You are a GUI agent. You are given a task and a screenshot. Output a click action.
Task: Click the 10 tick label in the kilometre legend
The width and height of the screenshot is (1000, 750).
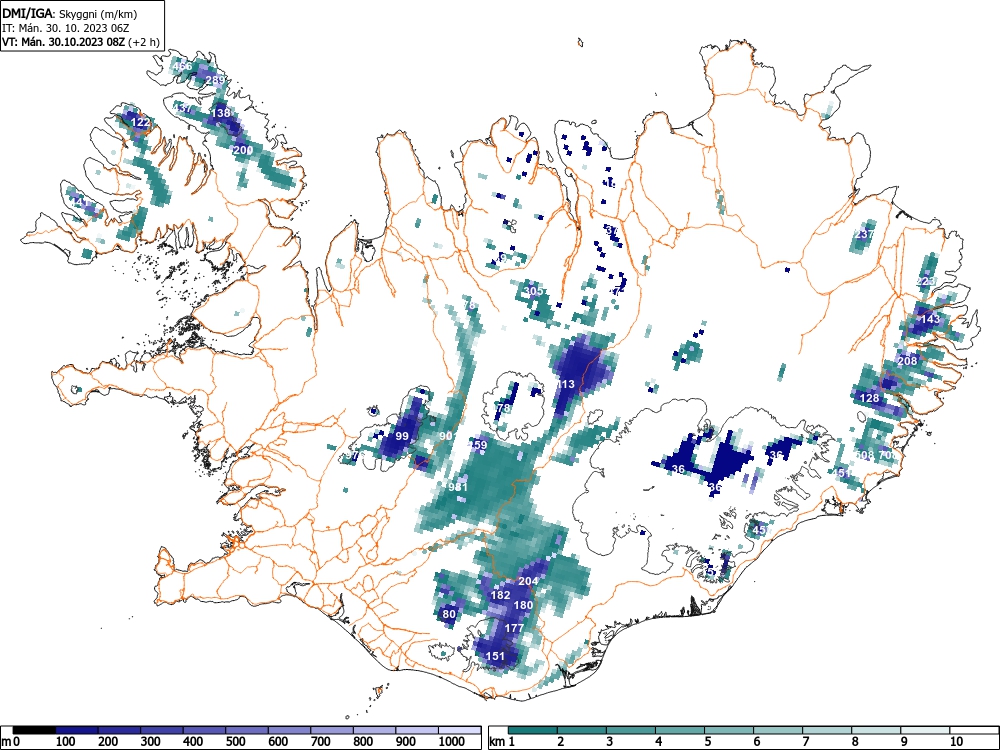tap(956, 741)
